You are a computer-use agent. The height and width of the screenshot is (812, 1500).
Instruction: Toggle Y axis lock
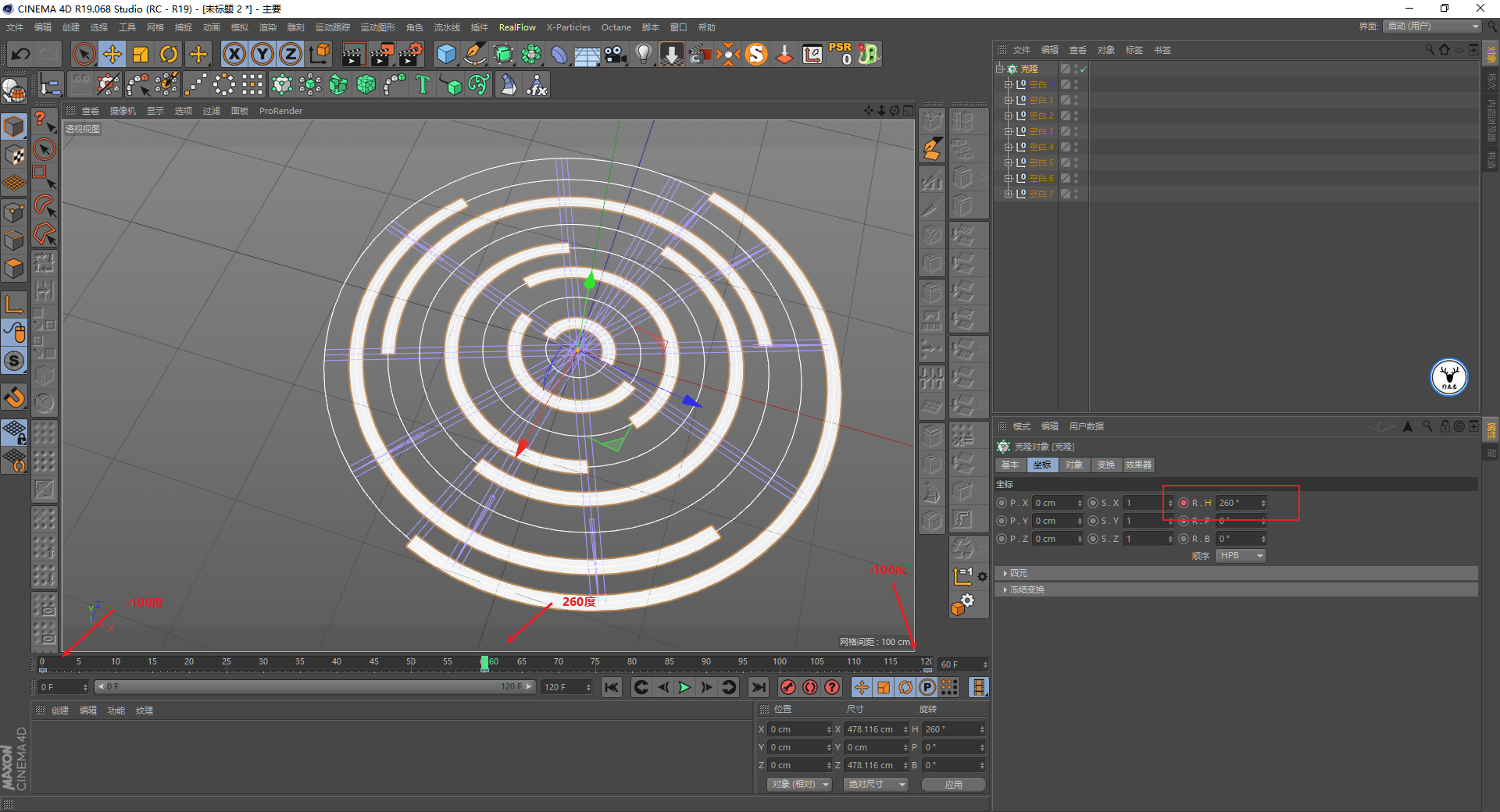pos(262,54)
